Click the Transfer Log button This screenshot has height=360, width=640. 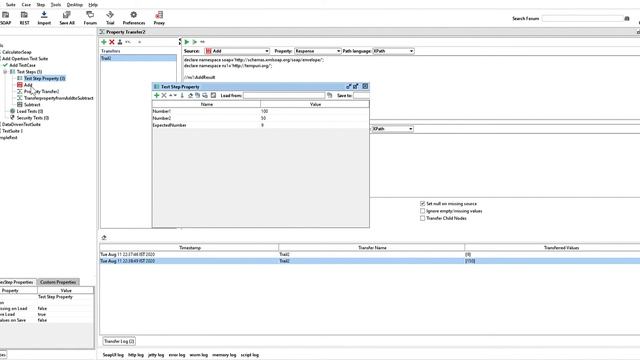click(119, 341)
